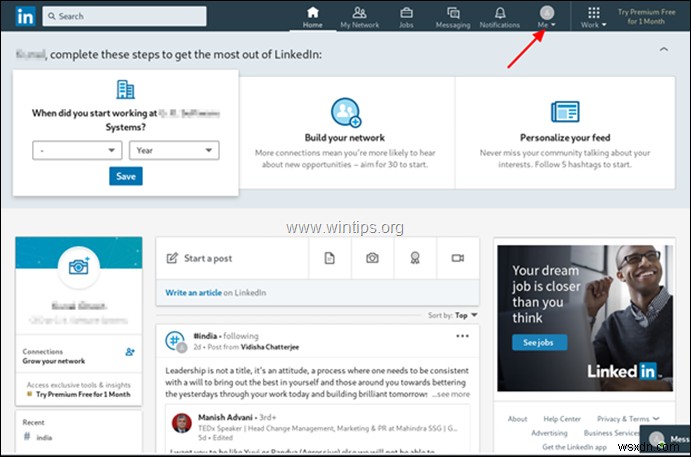Open the Me profile dropdown
Screen dimensions: 691x457
(x=546, y=17)
